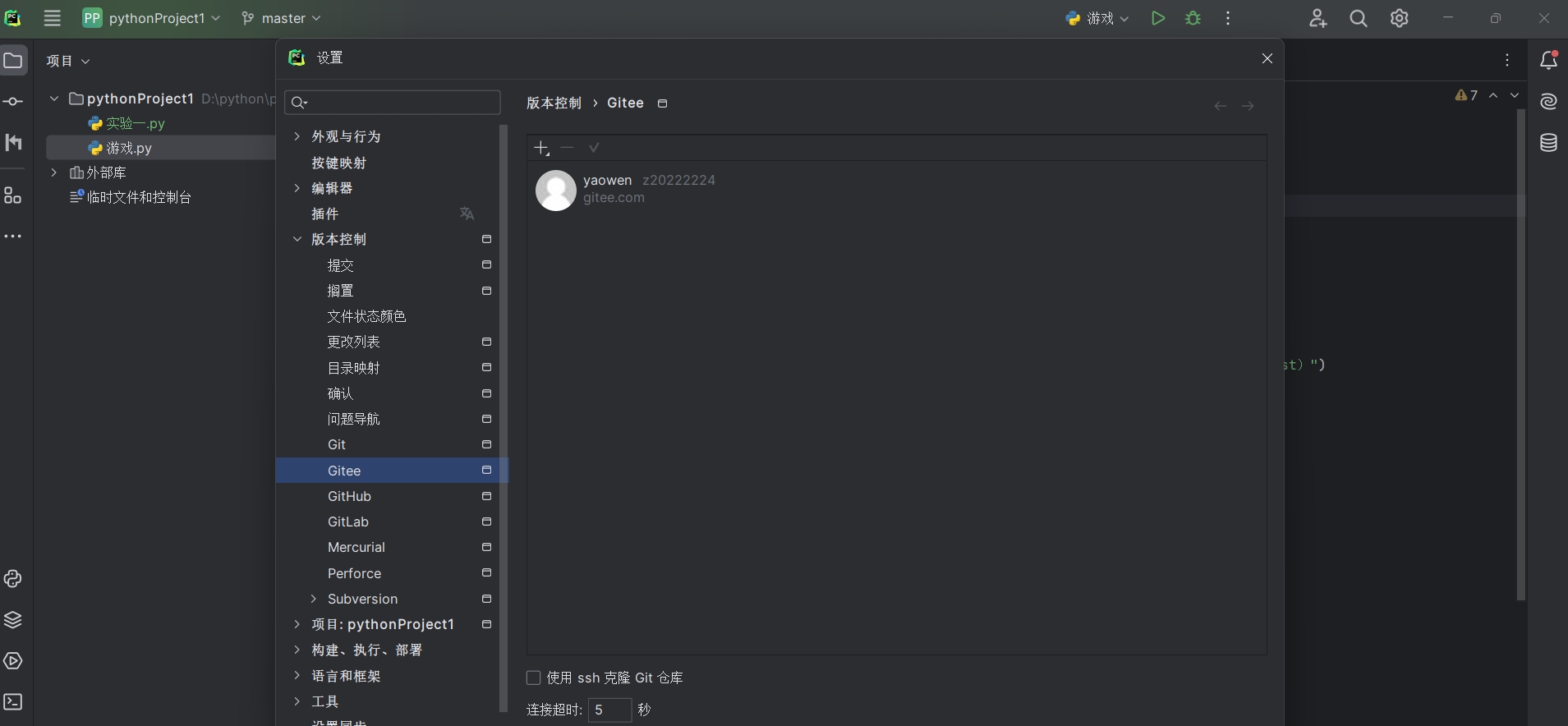Open notifications bell icon
Screen dimensions: 1568x726
click(1548, 60)
